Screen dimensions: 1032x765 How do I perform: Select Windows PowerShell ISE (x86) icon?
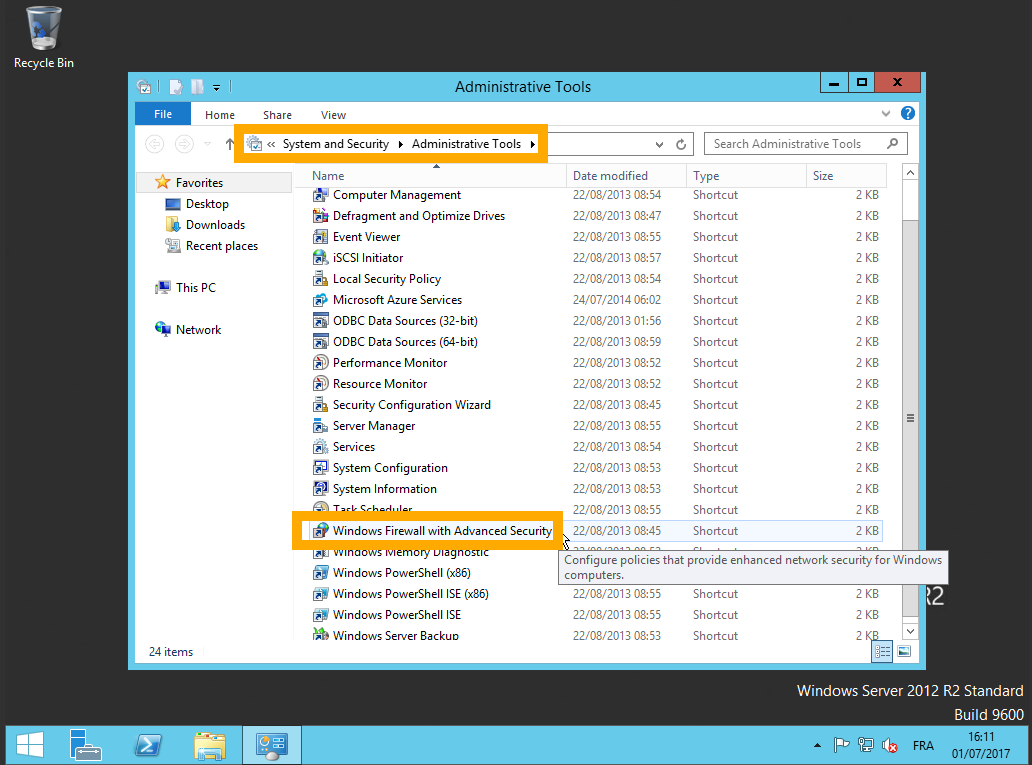321,594
